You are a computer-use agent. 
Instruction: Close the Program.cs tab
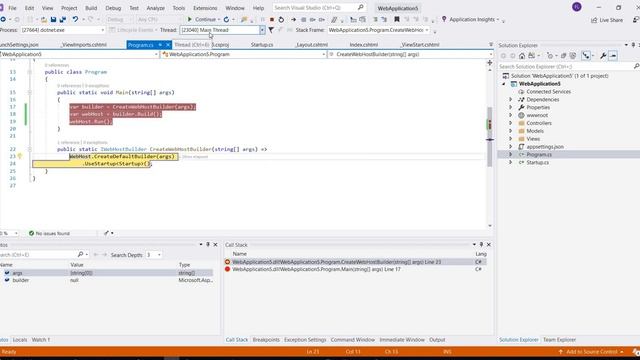click(168, 45)
